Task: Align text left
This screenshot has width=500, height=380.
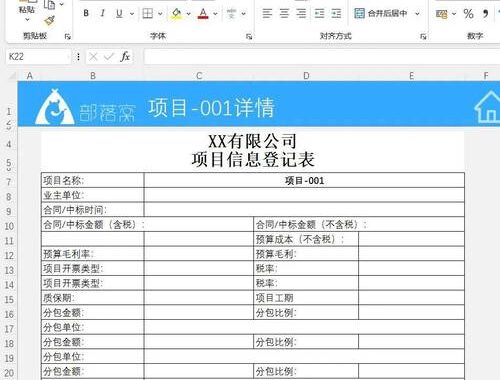Action: tap(267, 13)
